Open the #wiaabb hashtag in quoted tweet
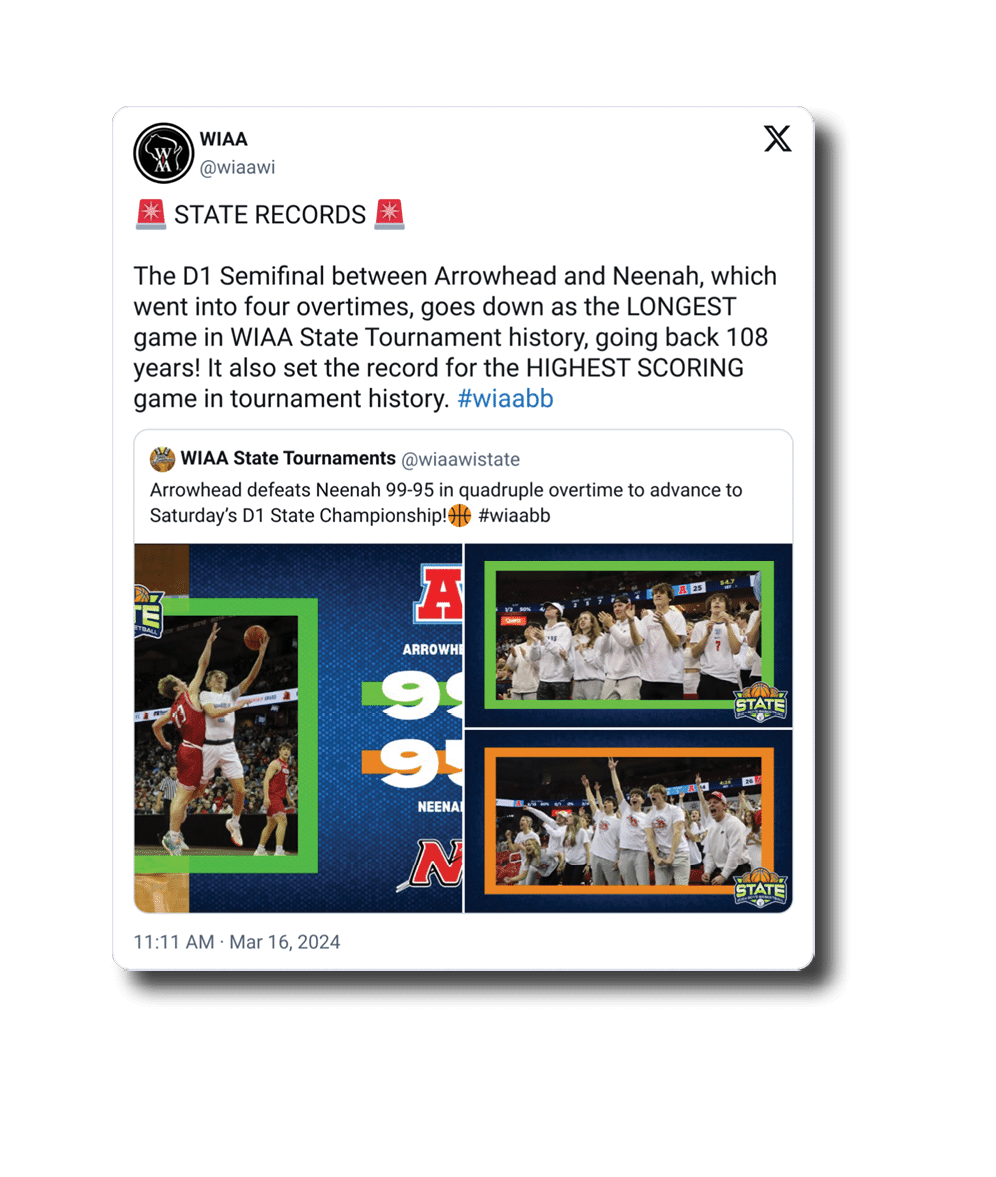 click(514, 516)
